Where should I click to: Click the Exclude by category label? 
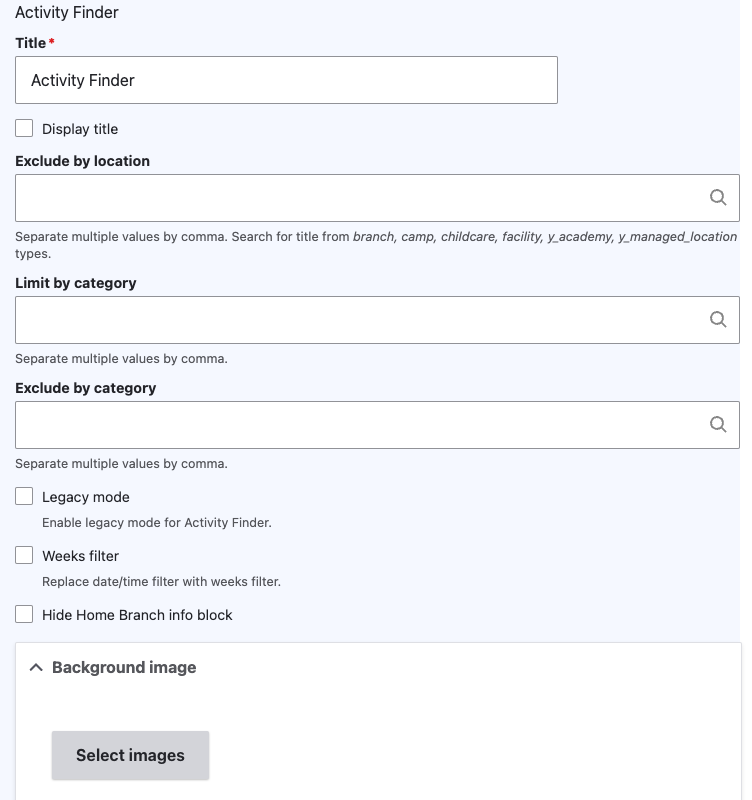pyautogui.click(x=85, y=388)
